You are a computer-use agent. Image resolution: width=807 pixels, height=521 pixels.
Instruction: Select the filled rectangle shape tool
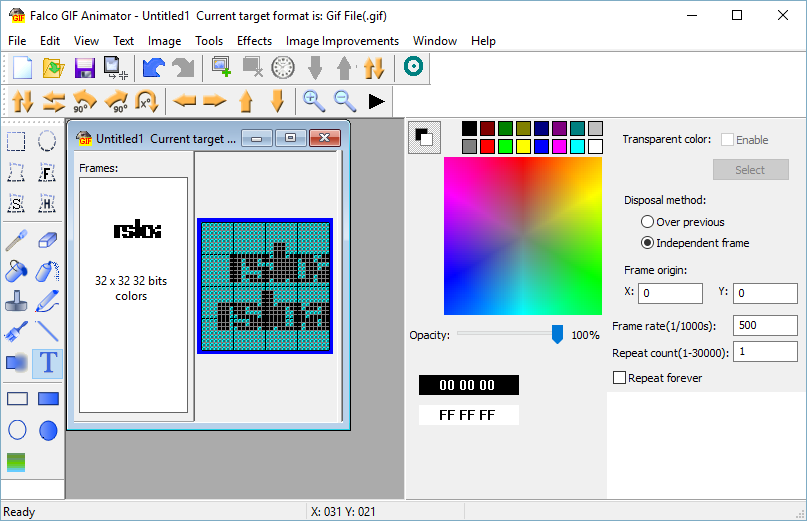click(x=48, y=399)
